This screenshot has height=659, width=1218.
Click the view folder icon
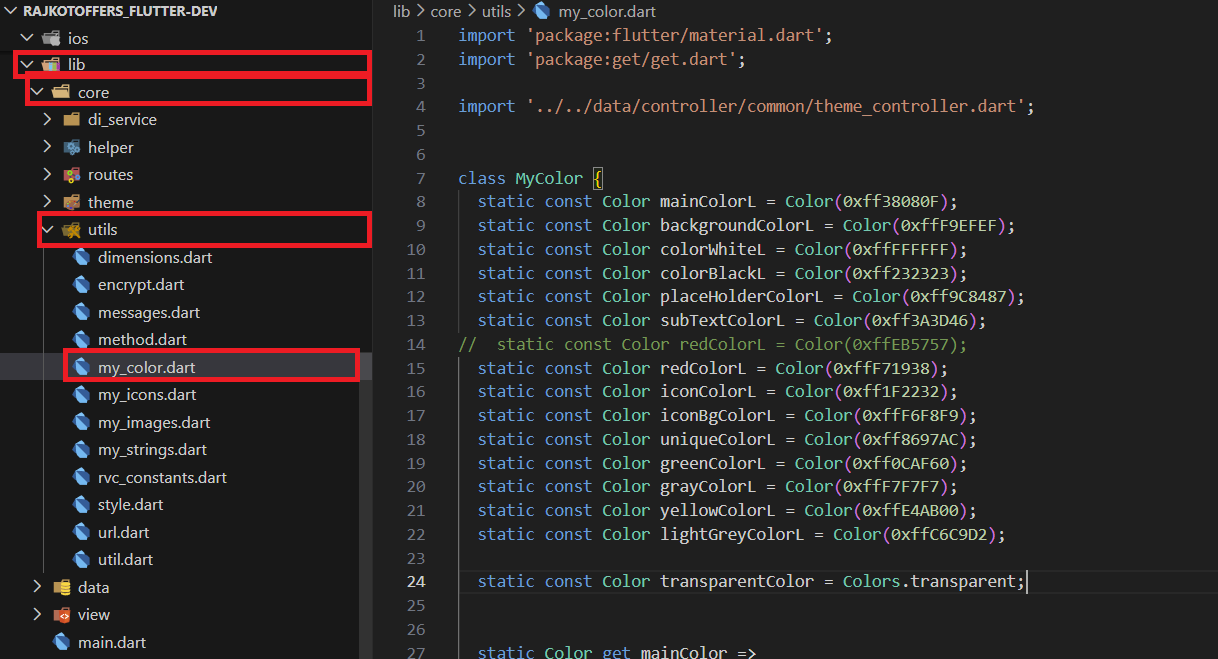coord(61,614)
